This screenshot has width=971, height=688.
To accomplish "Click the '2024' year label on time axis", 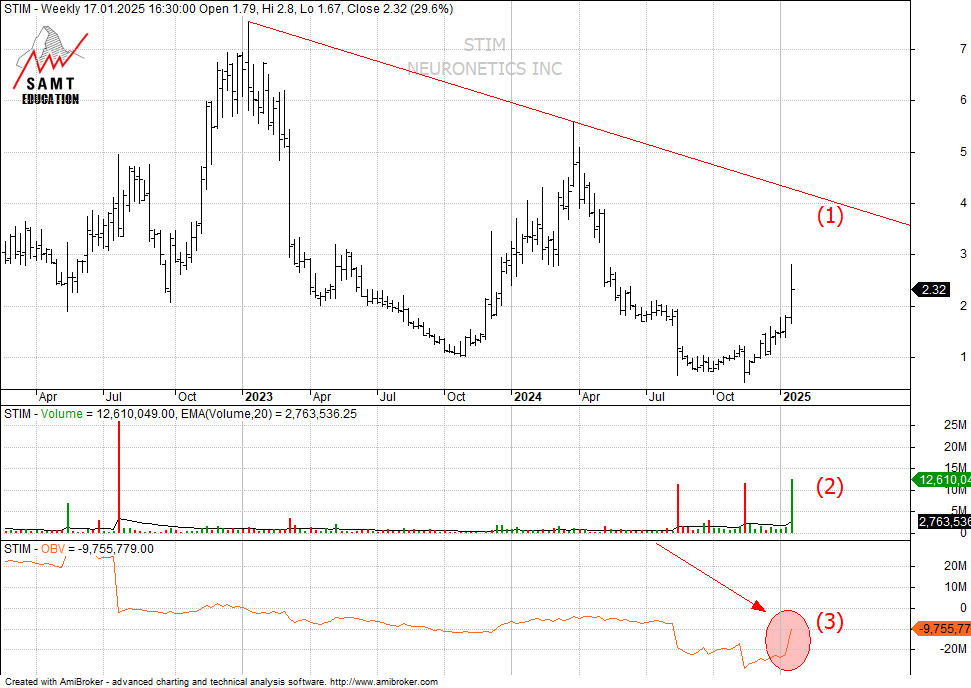I will (x=528, y=397).
